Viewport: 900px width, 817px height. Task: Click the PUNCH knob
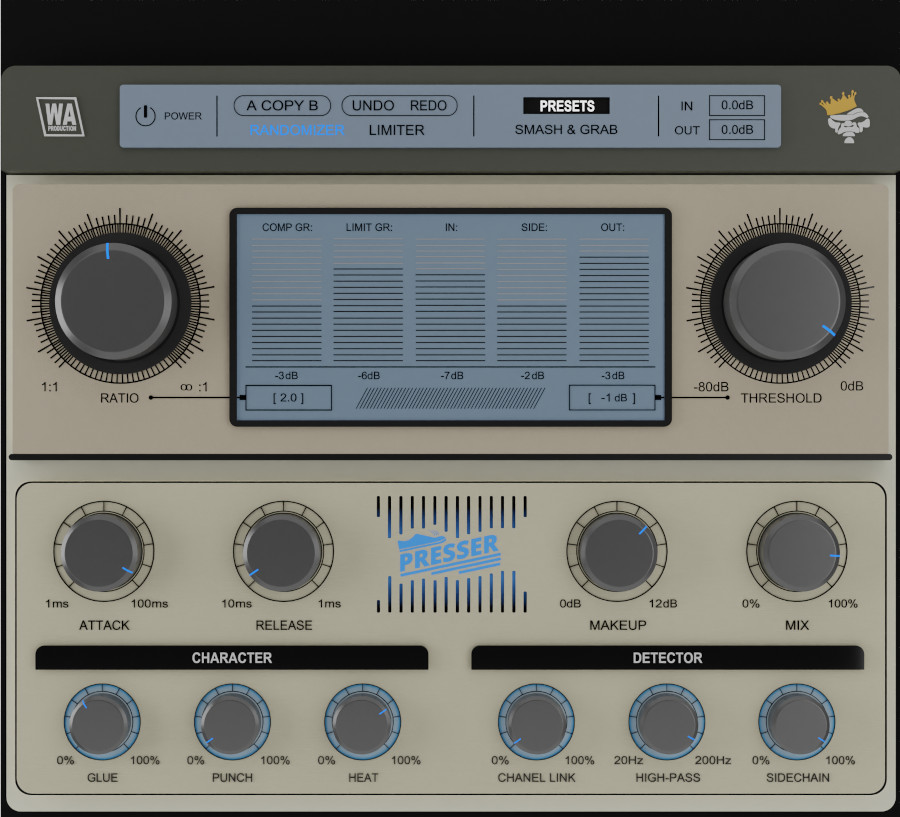click(232, 721)
